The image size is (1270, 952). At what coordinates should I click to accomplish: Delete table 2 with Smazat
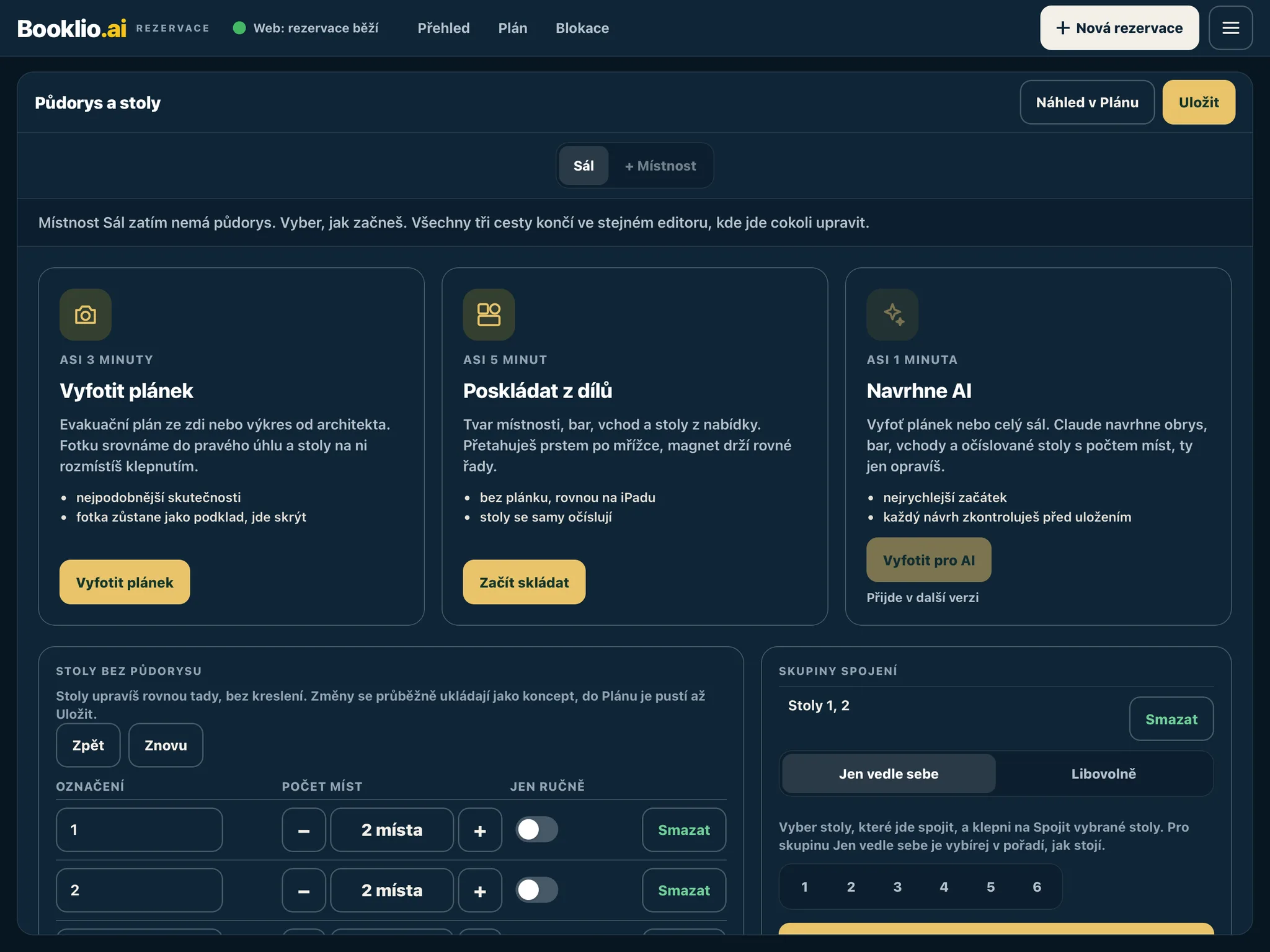tap(684, 890)
